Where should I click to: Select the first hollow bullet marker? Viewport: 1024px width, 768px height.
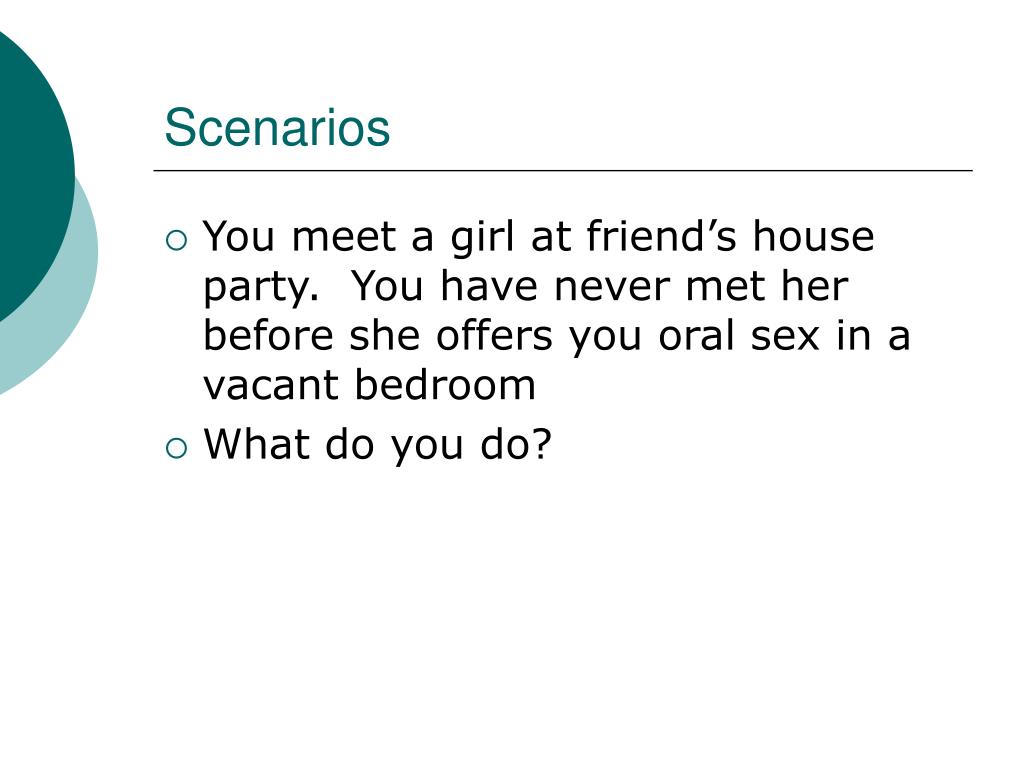pos(176,240)
